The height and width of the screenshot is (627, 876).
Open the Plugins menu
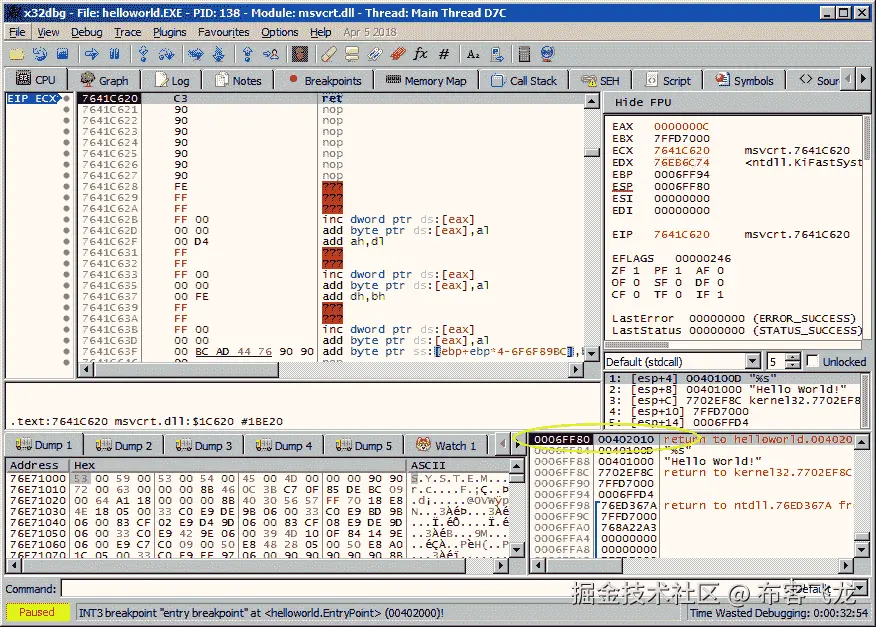coord(170,32)
